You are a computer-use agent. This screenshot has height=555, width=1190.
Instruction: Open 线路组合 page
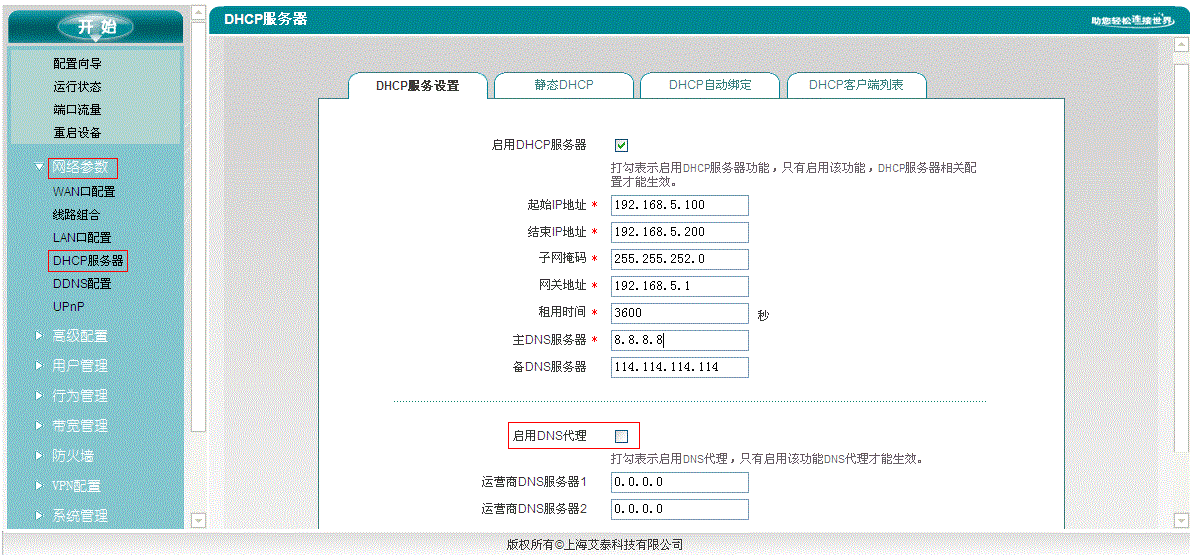[x=77, y=215]
